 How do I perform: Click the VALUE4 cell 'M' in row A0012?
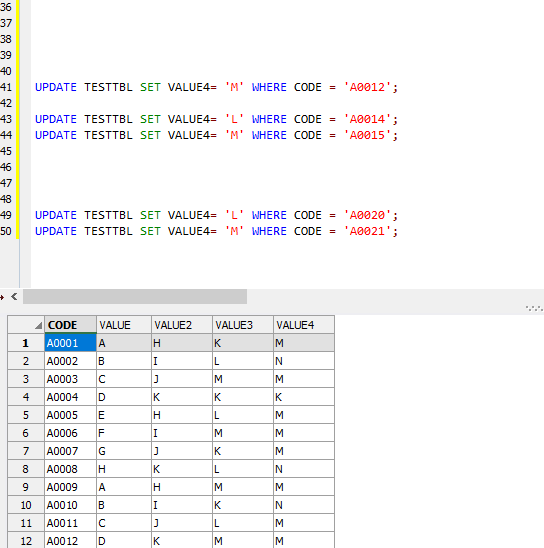[x=304, y=540]
